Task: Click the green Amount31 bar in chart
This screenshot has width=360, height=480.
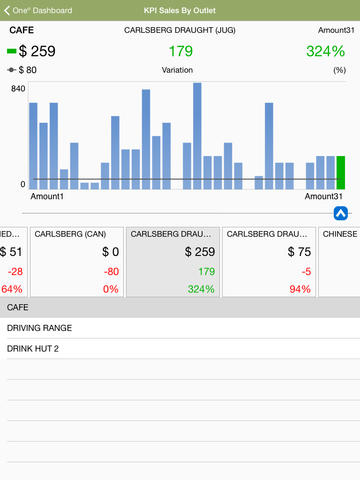Action: click(x=341, y=173)
